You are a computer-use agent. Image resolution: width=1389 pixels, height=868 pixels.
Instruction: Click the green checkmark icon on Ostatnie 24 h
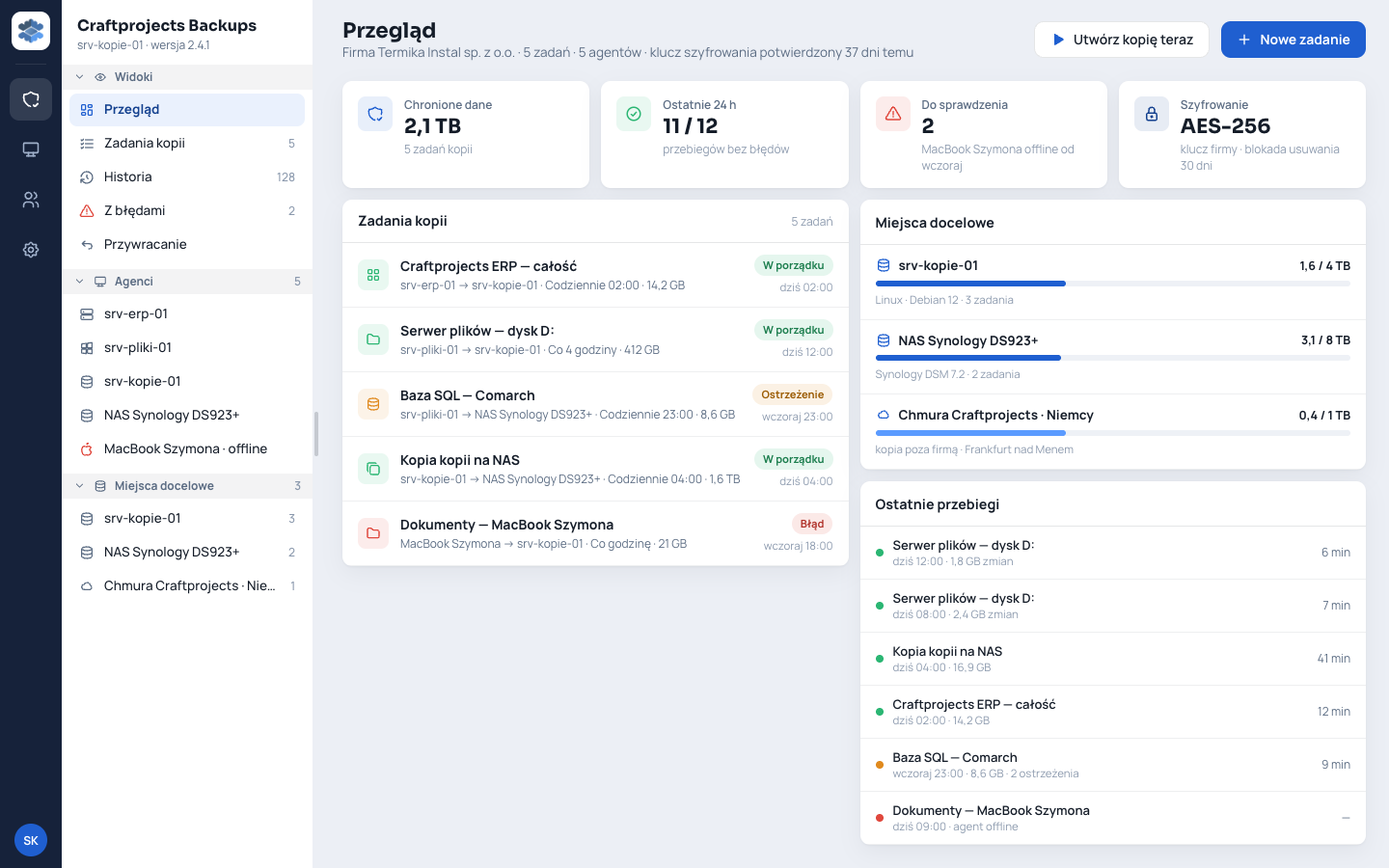[634, 114]
